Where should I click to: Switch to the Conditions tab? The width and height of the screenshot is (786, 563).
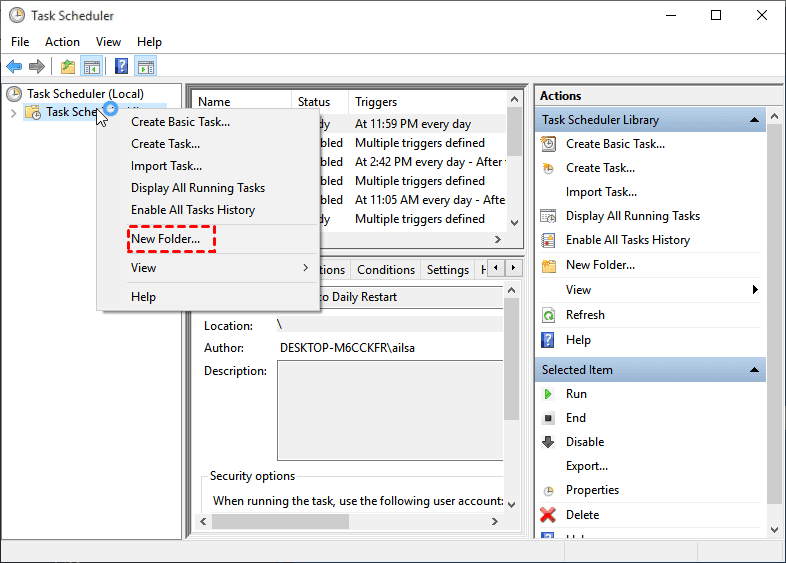385,270
